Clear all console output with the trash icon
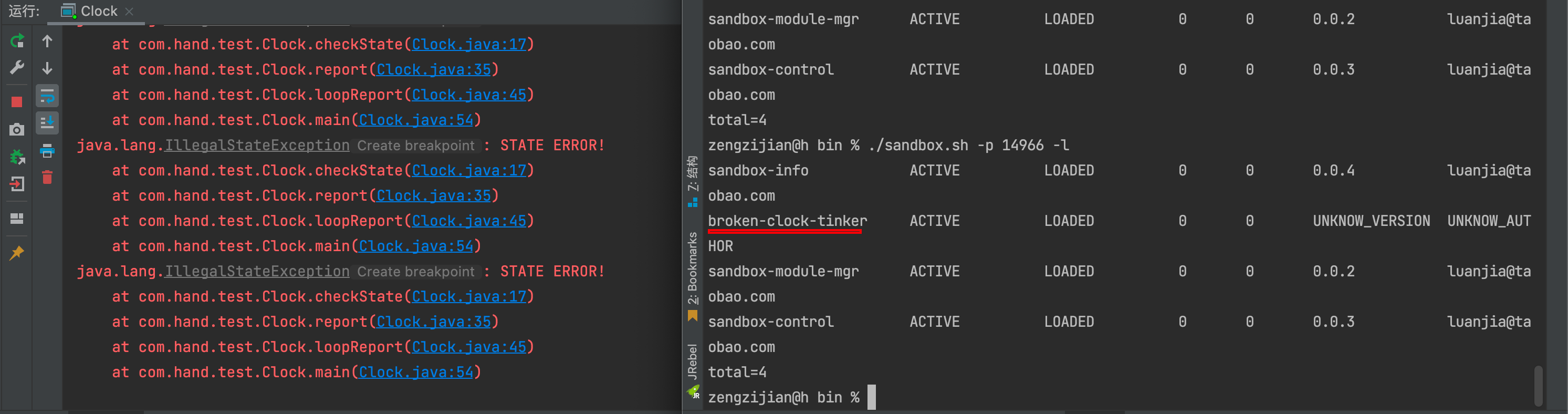This screenshot has height=414, width=1568. click(x=47, y=177)
